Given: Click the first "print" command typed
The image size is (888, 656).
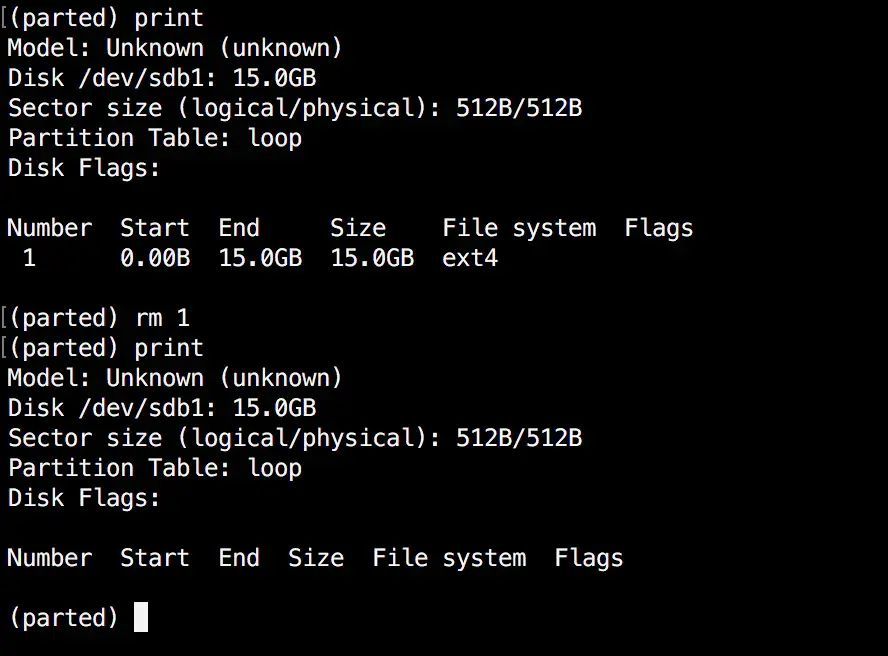Looking at the screenshot, I should [x=169, y=18].
